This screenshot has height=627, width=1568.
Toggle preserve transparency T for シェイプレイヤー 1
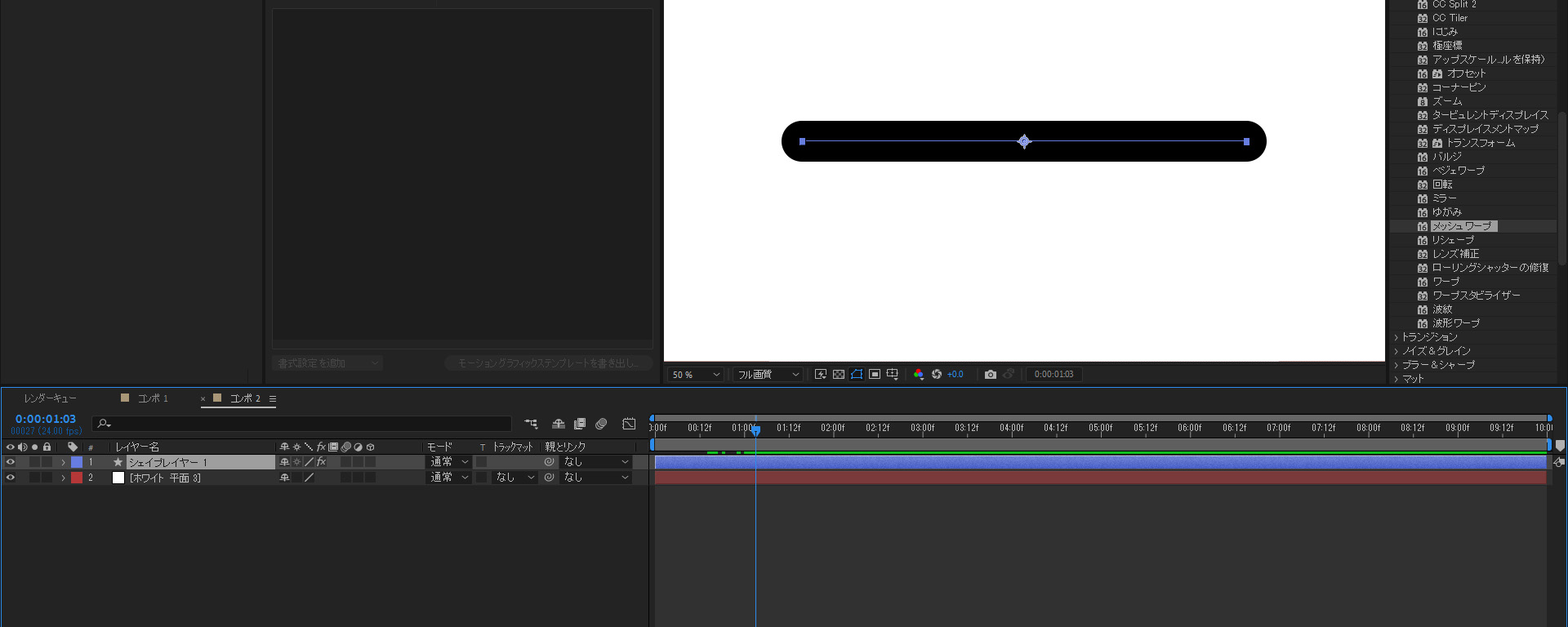pos(482,462)
